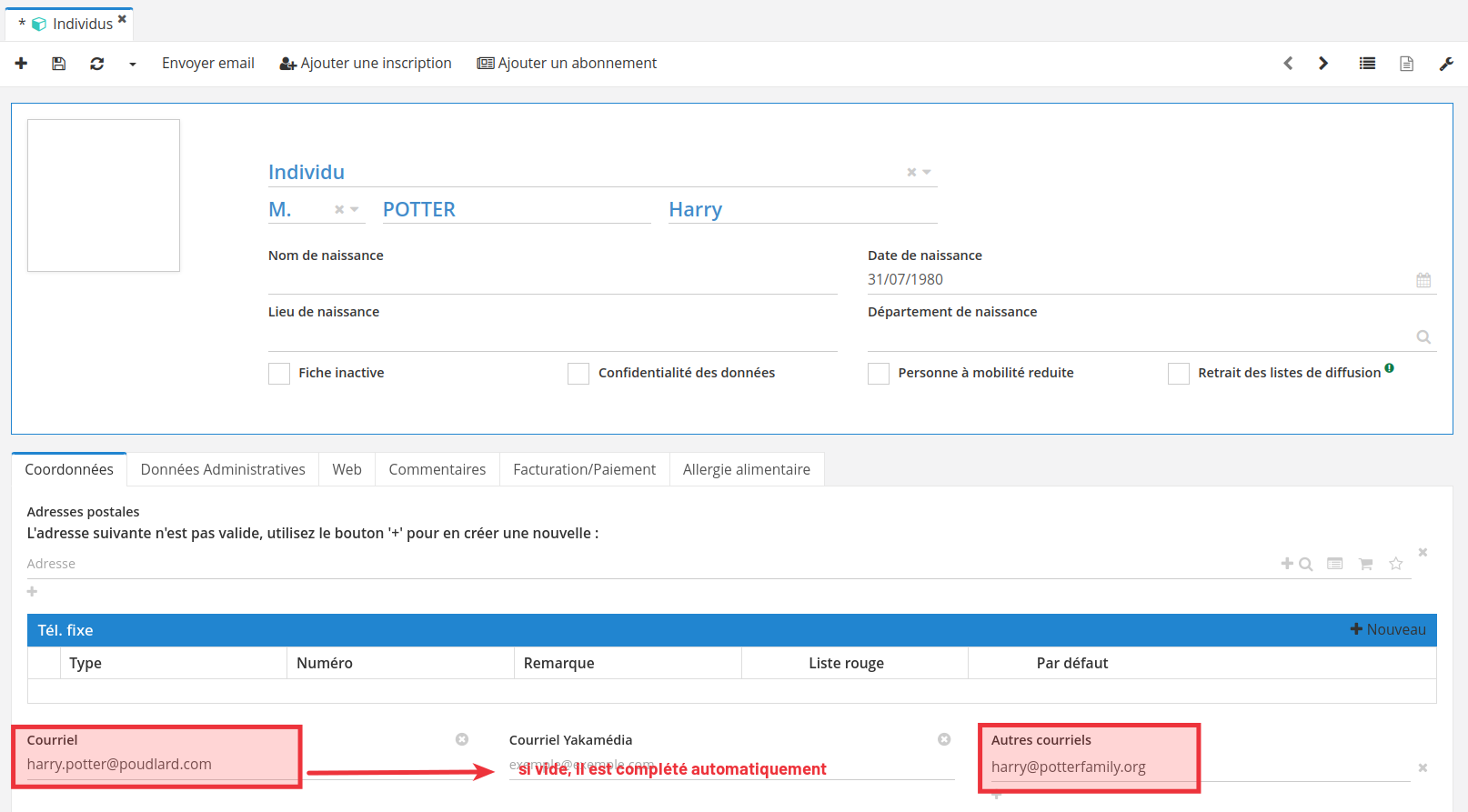Edit the POTTER last name field
Screen dimensions: 1468x812
516,209
